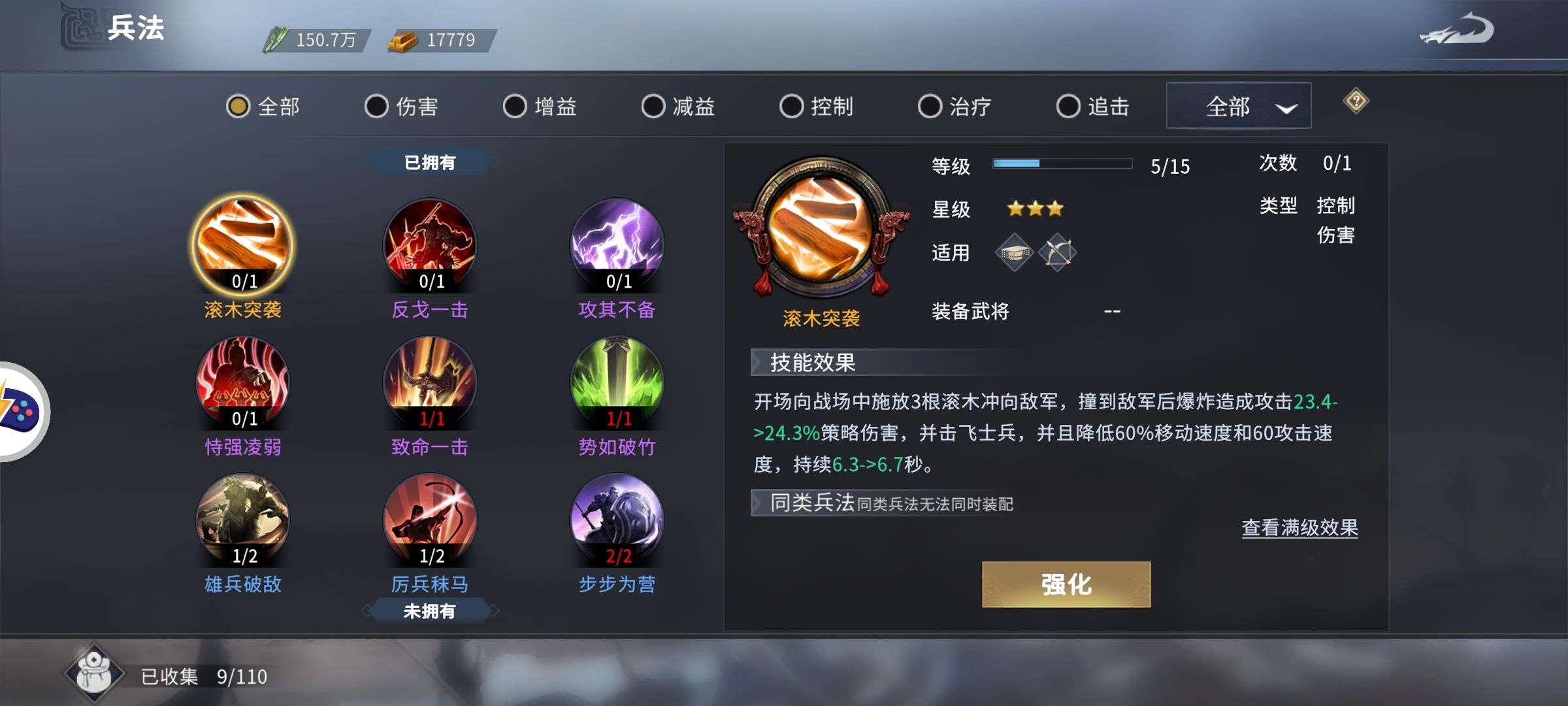Click the dragon back icon
The width and height of the screenshot is (1568, 706).
click(x=1457, y=29)
